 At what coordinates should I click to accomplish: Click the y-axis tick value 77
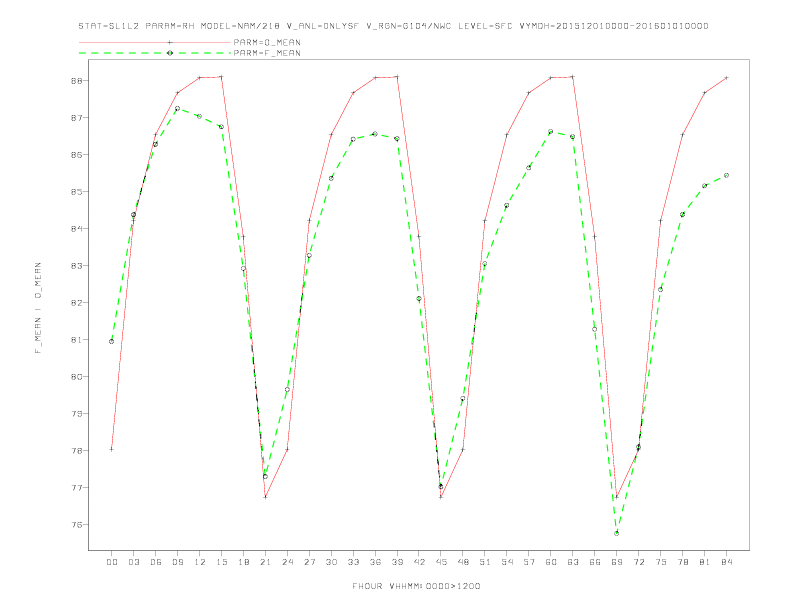78,488
